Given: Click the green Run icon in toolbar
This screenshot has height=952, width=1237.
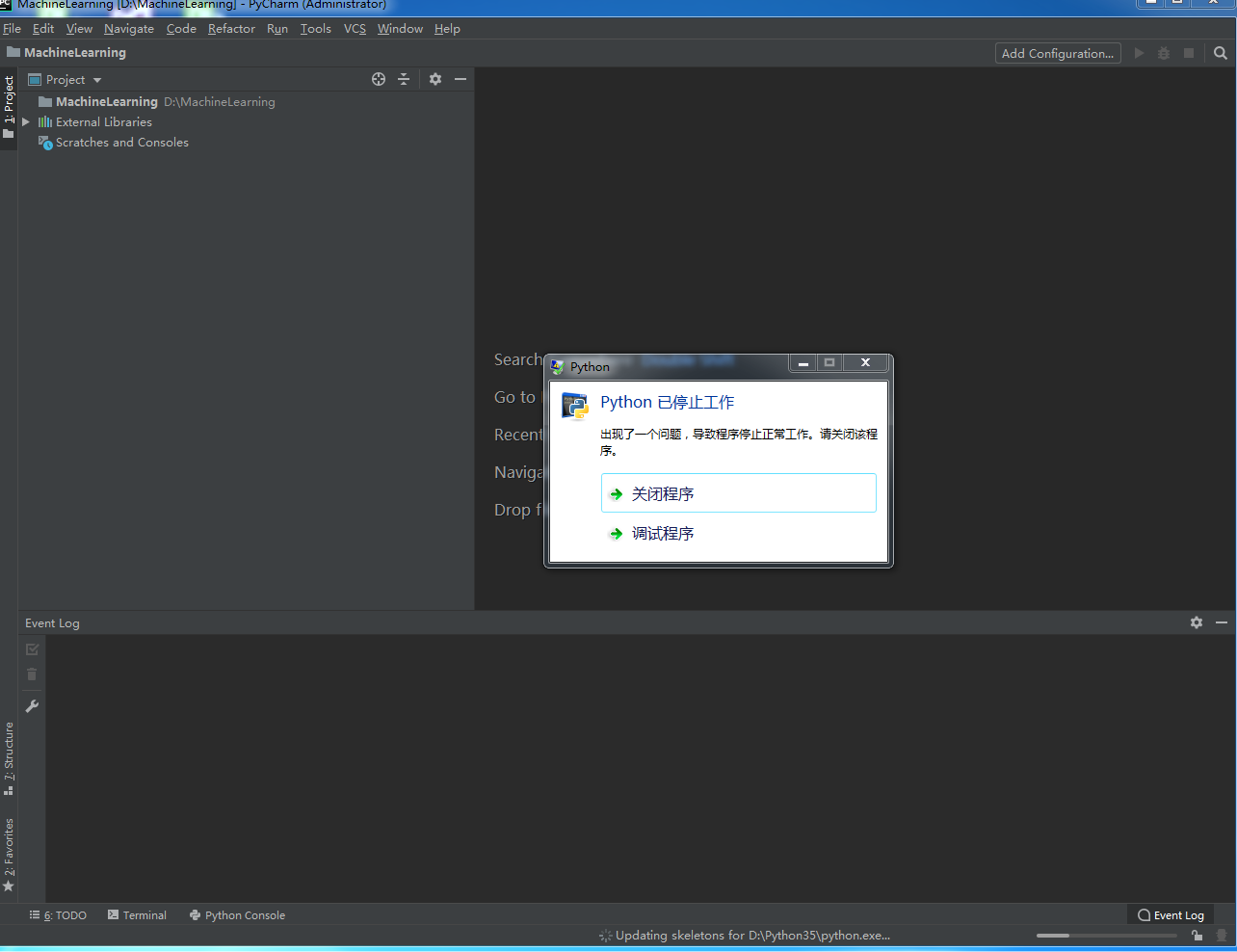Looking at the screenshot, I should (x=1139, y=53).
